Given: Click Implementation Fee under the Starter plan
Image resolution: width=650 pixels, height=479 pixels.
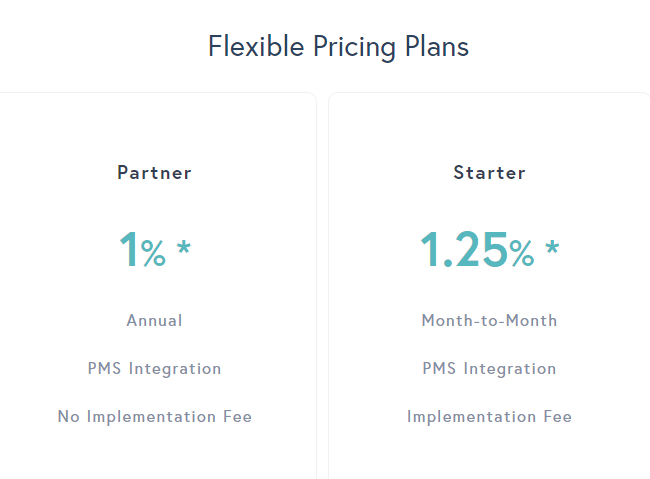Looking at the screenshot, I should click(489, 417).
